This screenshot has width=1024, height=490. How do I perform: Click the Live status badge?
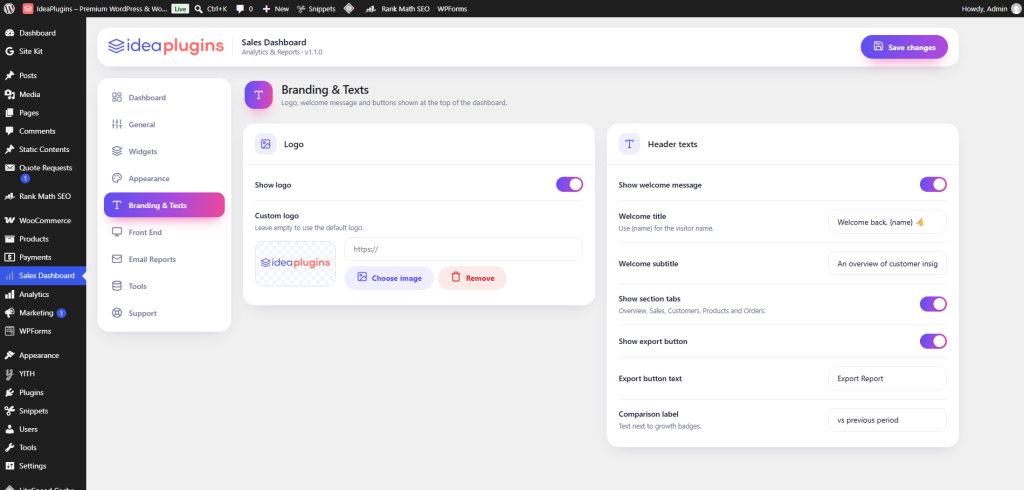(x=180, y=9)
